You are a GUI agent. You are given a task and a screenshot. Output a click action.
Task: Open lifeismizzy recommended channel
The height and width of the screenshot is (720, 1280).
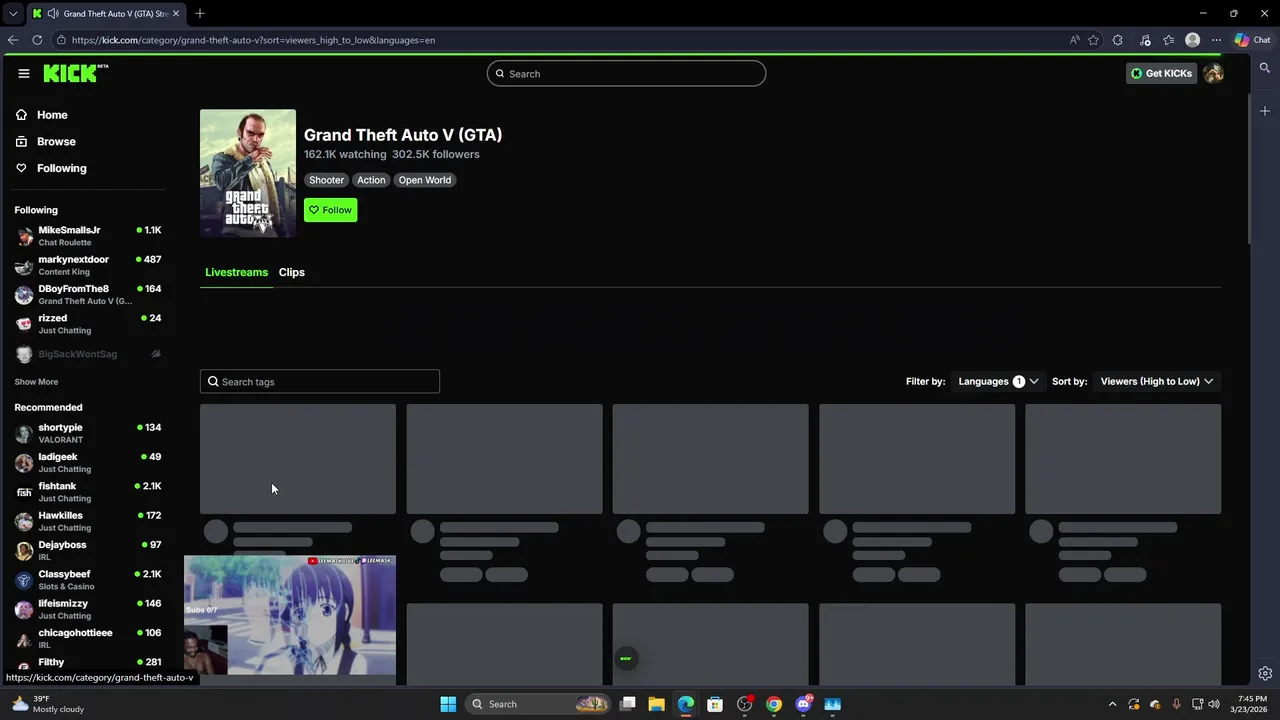(x=88, y=609)
